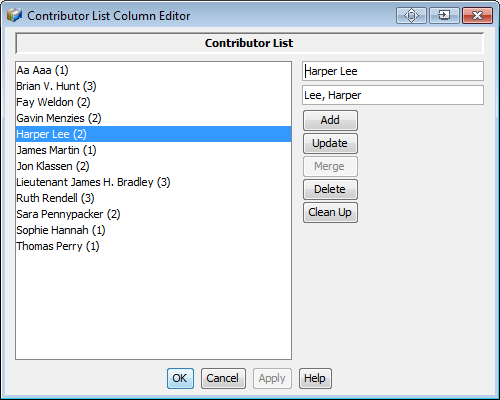Focus the Lee, Harper sort name field
This screenshot has width=500, height=400.
point(393,95)
